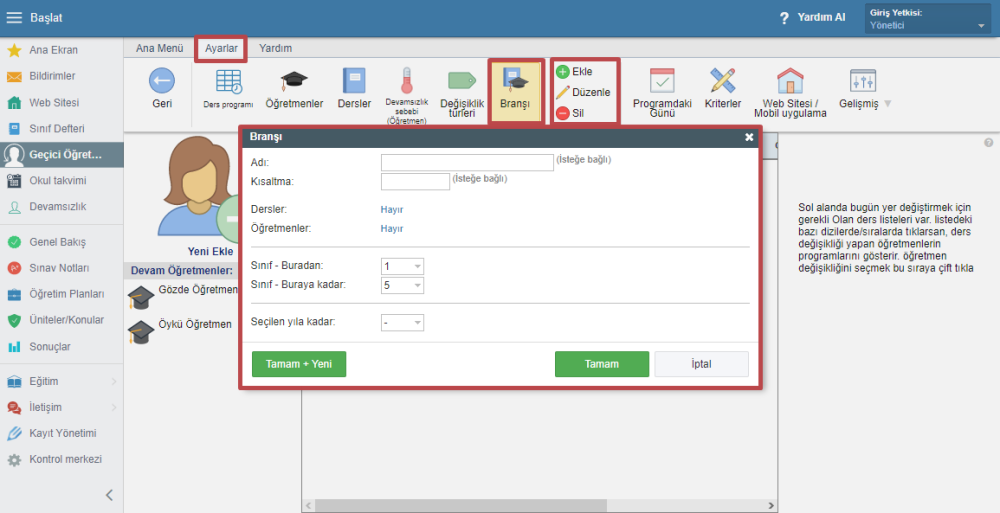Click the Adı input field
1000x513 pixels.
point(467,163)
